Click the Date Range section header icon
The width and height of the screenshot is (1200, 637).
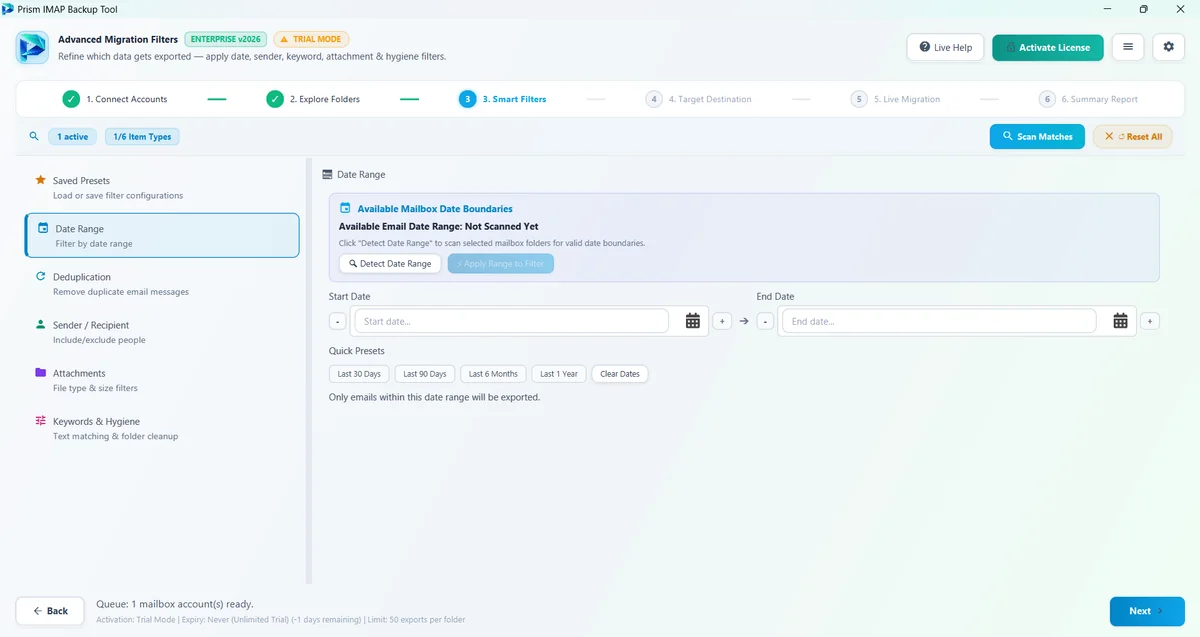point(327,174)
